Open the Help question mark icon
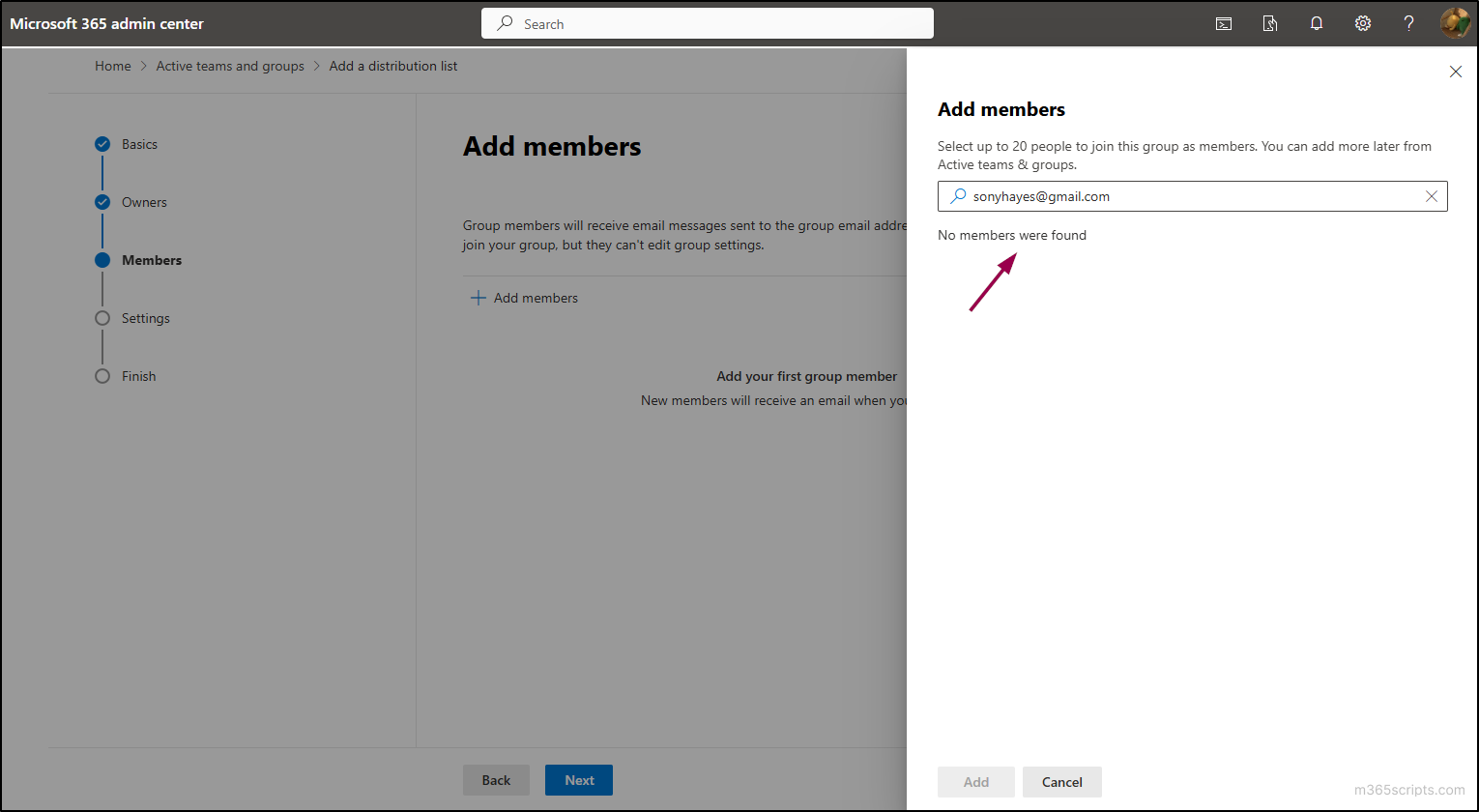The height and width of the screenshot is (812, 1479). click(1408, 23)
